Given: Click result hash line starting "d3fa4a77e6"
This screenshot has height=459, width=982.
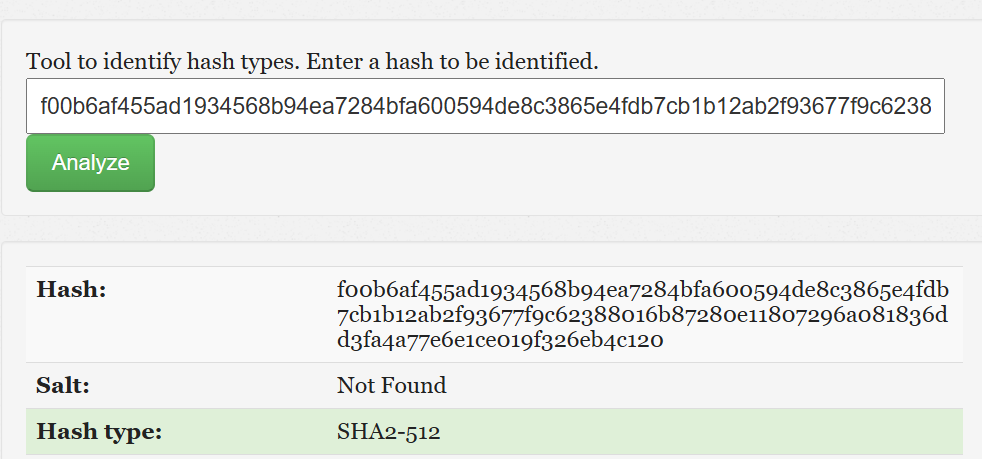Looking at the screenshot, I should [x=500, y=341].
